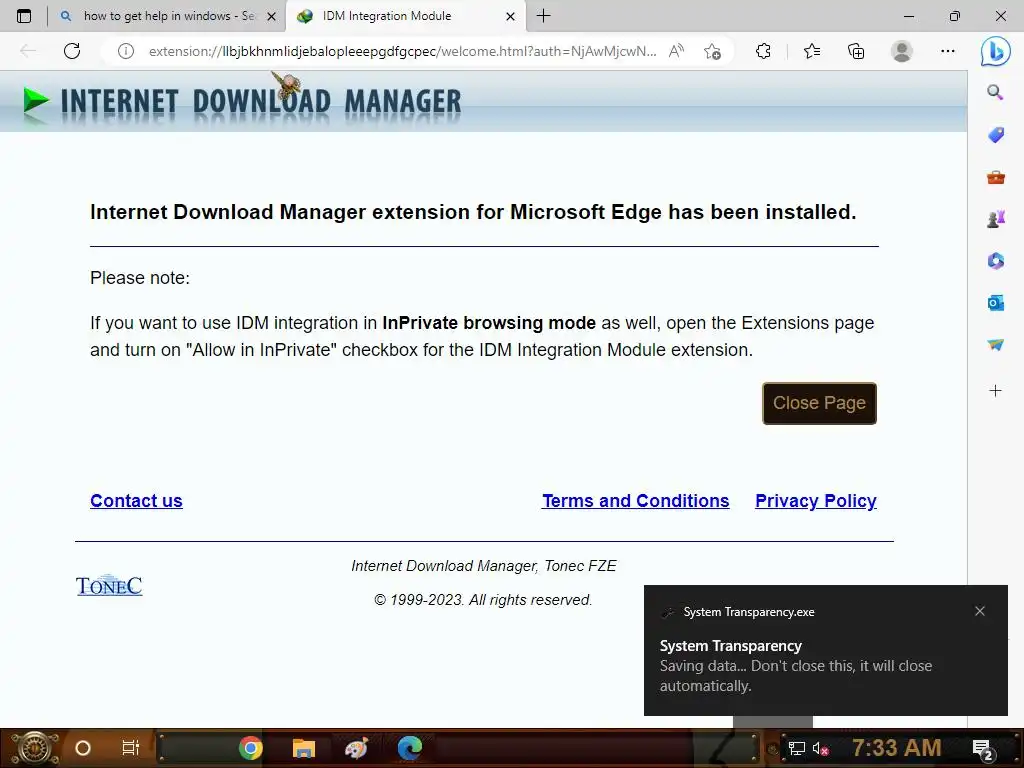Click the Internet Download Manager logo banner

point(242,103)
